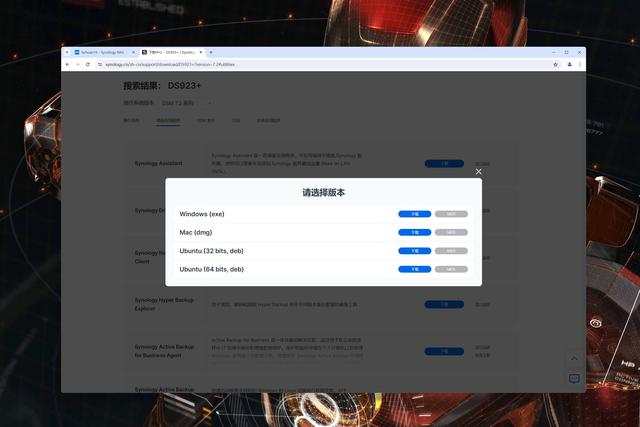Open the chat support icon
The image size is (640, 427).
coord(574,379)
